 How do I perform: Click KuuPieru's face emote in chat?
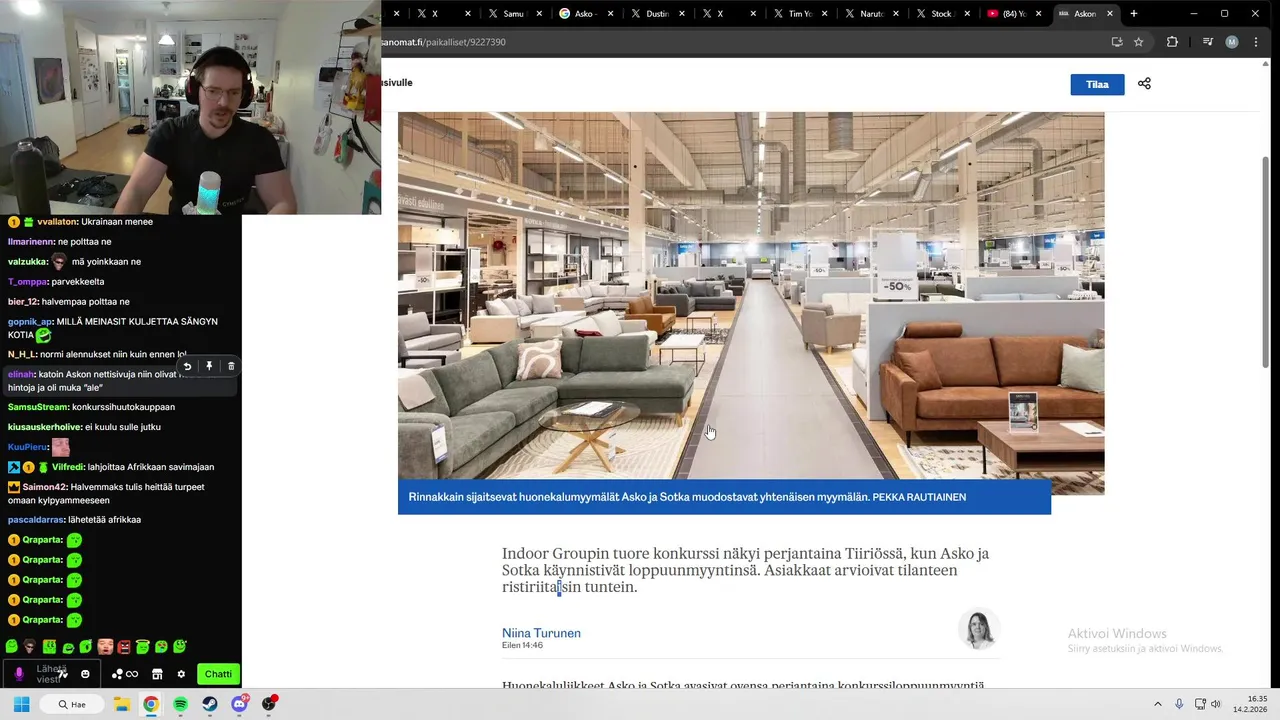coord(61,447)
